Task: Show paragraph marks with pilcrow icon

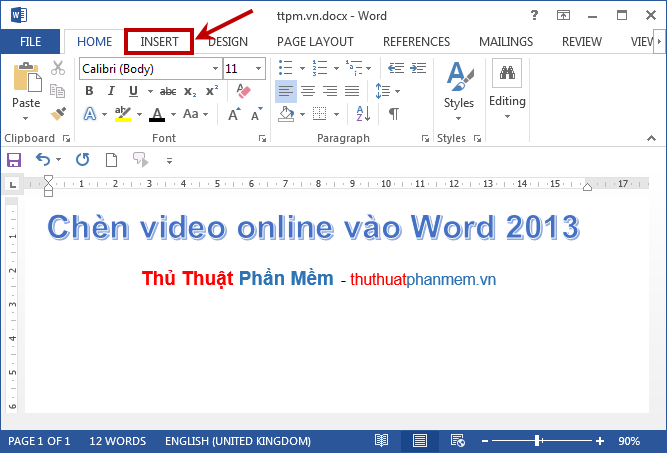Action: (x=393, y=114)
